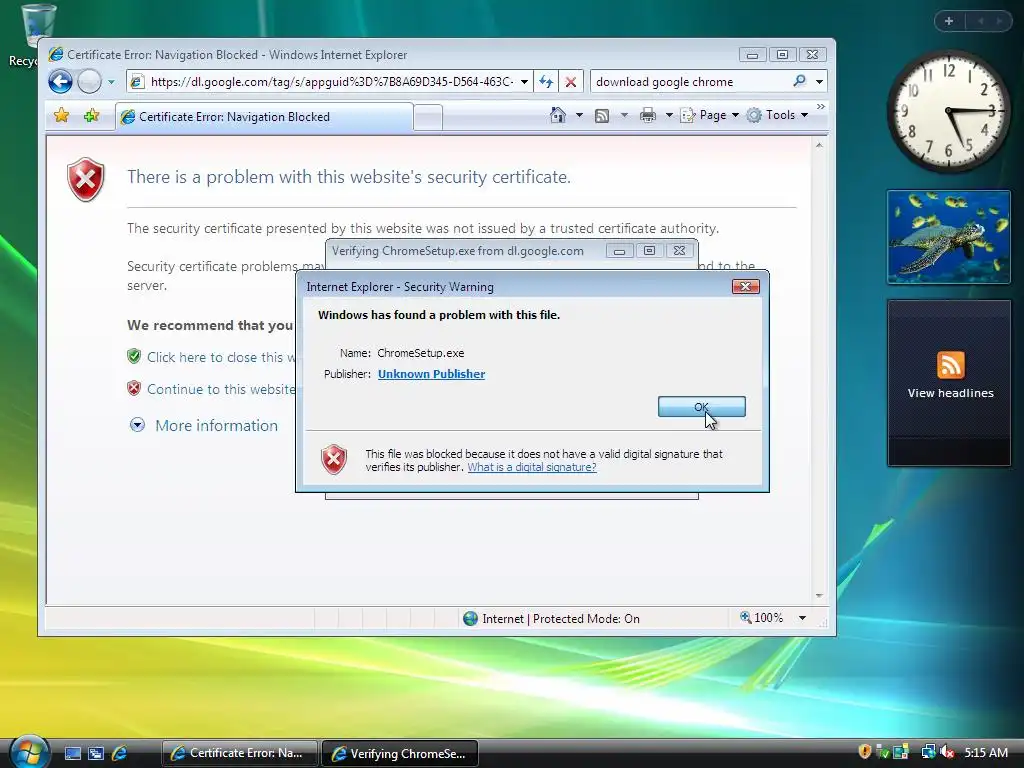This screenshot has height=768, width=1024.
Task: Open the recent pages dropdown arrow
Action: pos(111,82)
